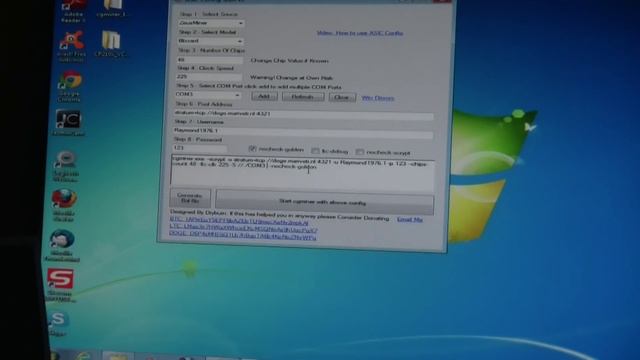Open Mozilla Thunderbird desktop shortcut

pos(62,245)
